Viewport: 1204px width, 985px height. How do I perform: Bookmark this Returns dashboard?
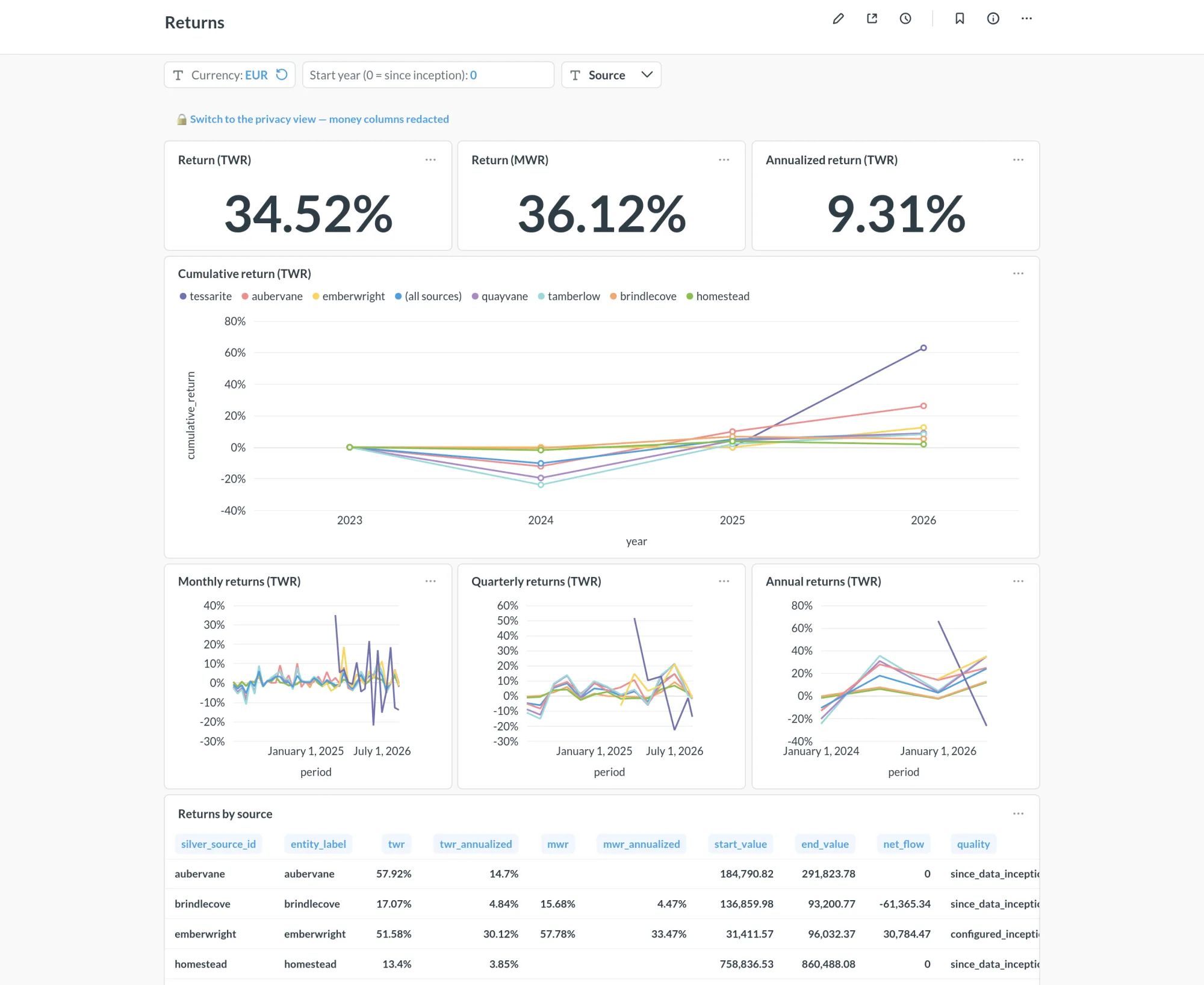(x=960, y=19)
